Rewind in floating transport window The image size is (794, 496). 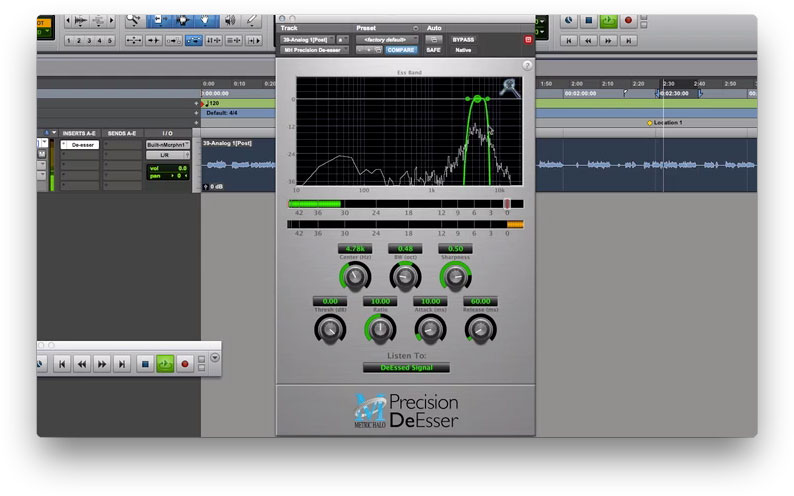pyautogui.click(x=82, y=364)
